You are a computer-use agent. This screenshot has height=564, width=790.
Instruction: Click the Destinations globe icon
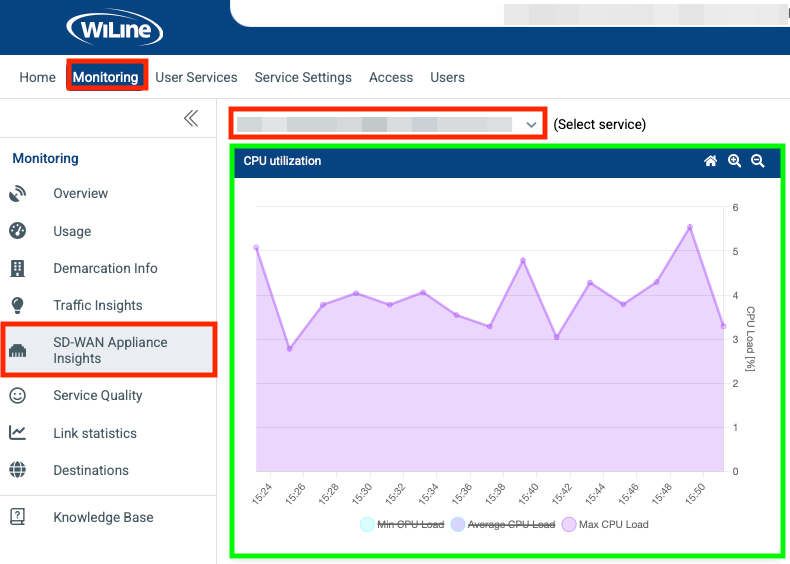(x=17, y=470)
